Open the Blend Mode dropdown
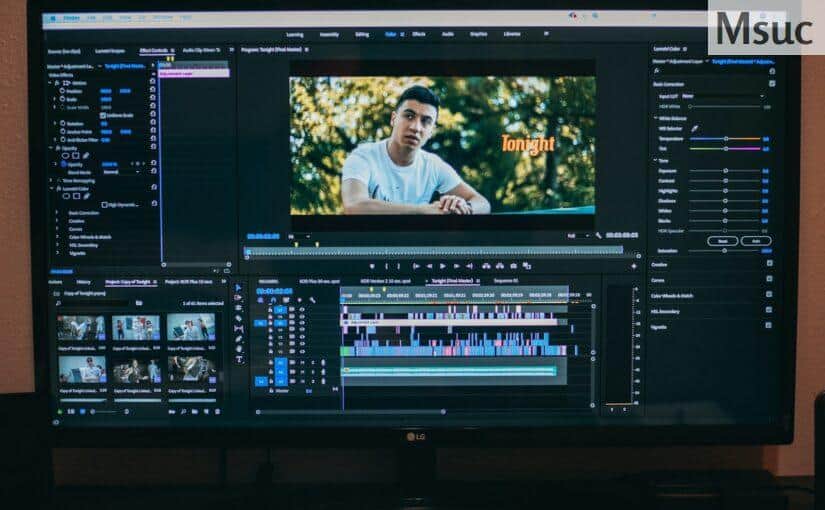825x510 pixels. tap(122, 172)
